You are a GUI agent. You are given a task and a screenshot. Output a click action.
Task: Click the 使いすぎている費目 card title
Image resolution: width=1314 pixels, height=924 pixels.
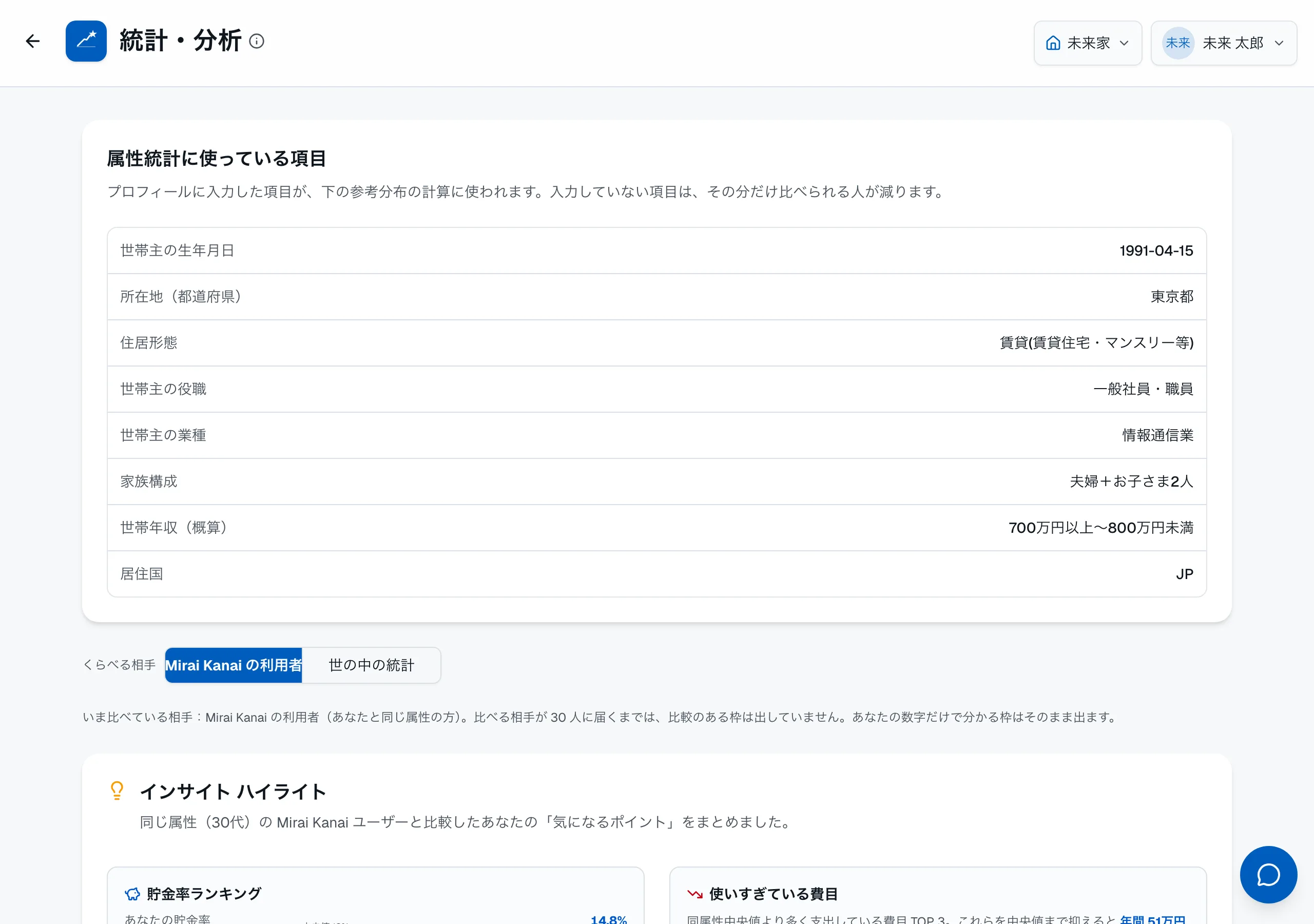tap(774, 894)
